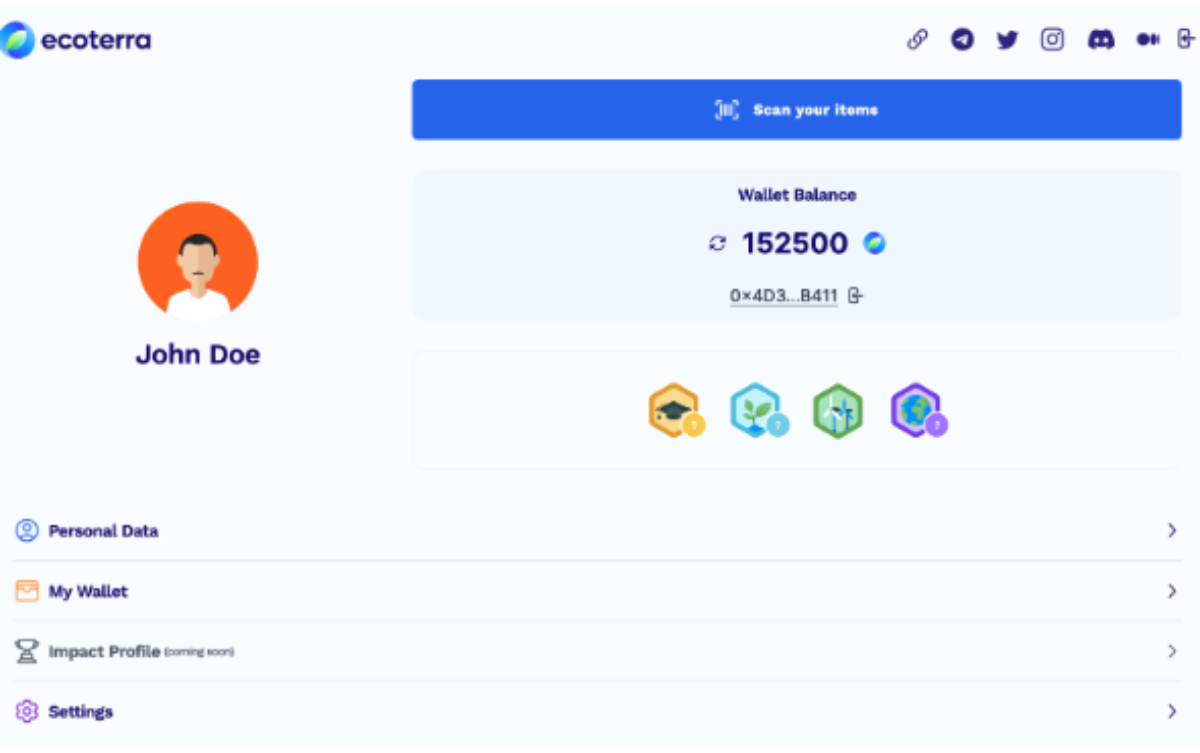Screen dimensions: 1200x753
Task: Click the wind turbine badge
Action: [x=837, y=410]
